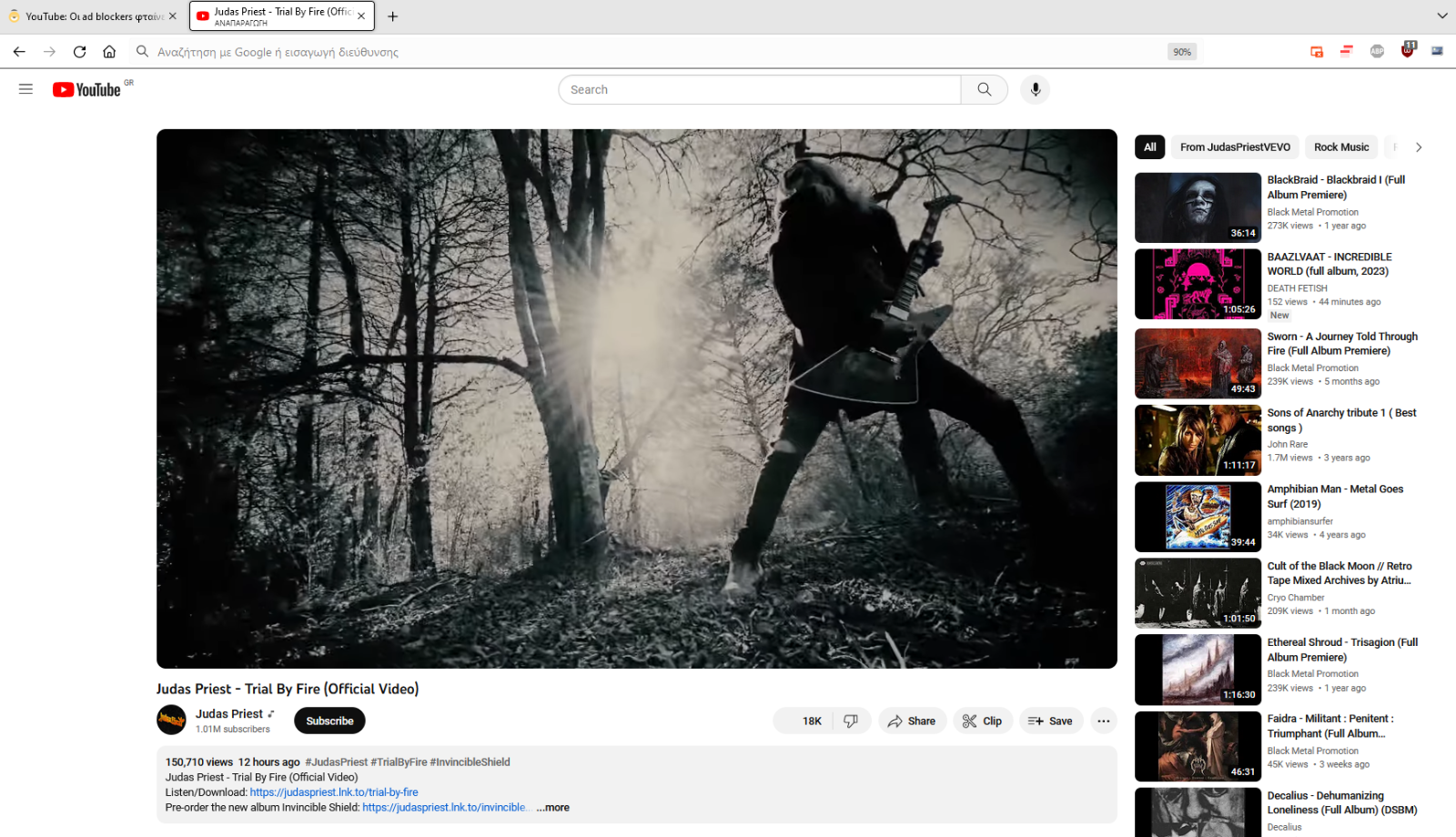Close the Judas Priest Trial By Fire tab
This screenshot has height=837, width=1456.
pos(361,16)
